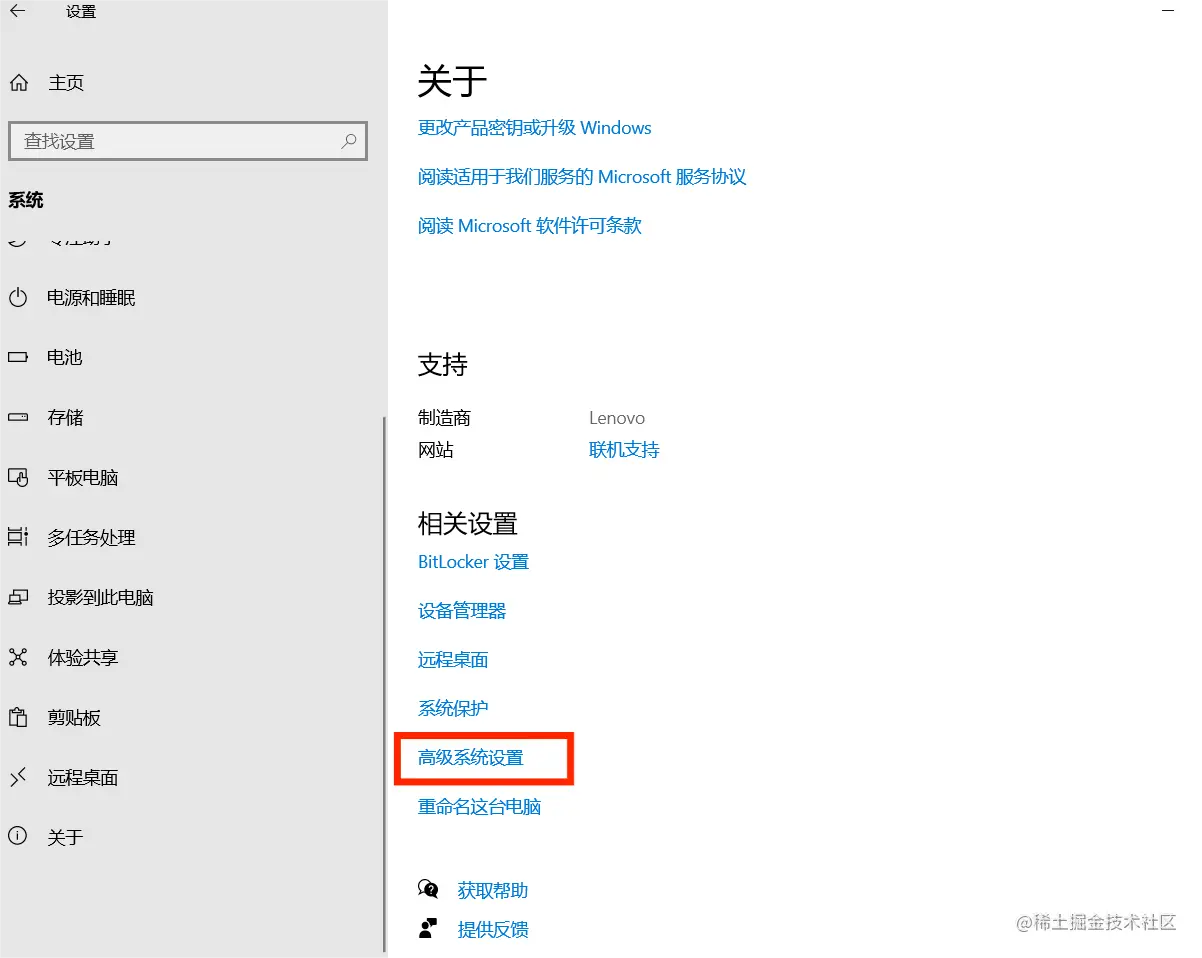Click 重命名这台电脑

click(480, 807)
